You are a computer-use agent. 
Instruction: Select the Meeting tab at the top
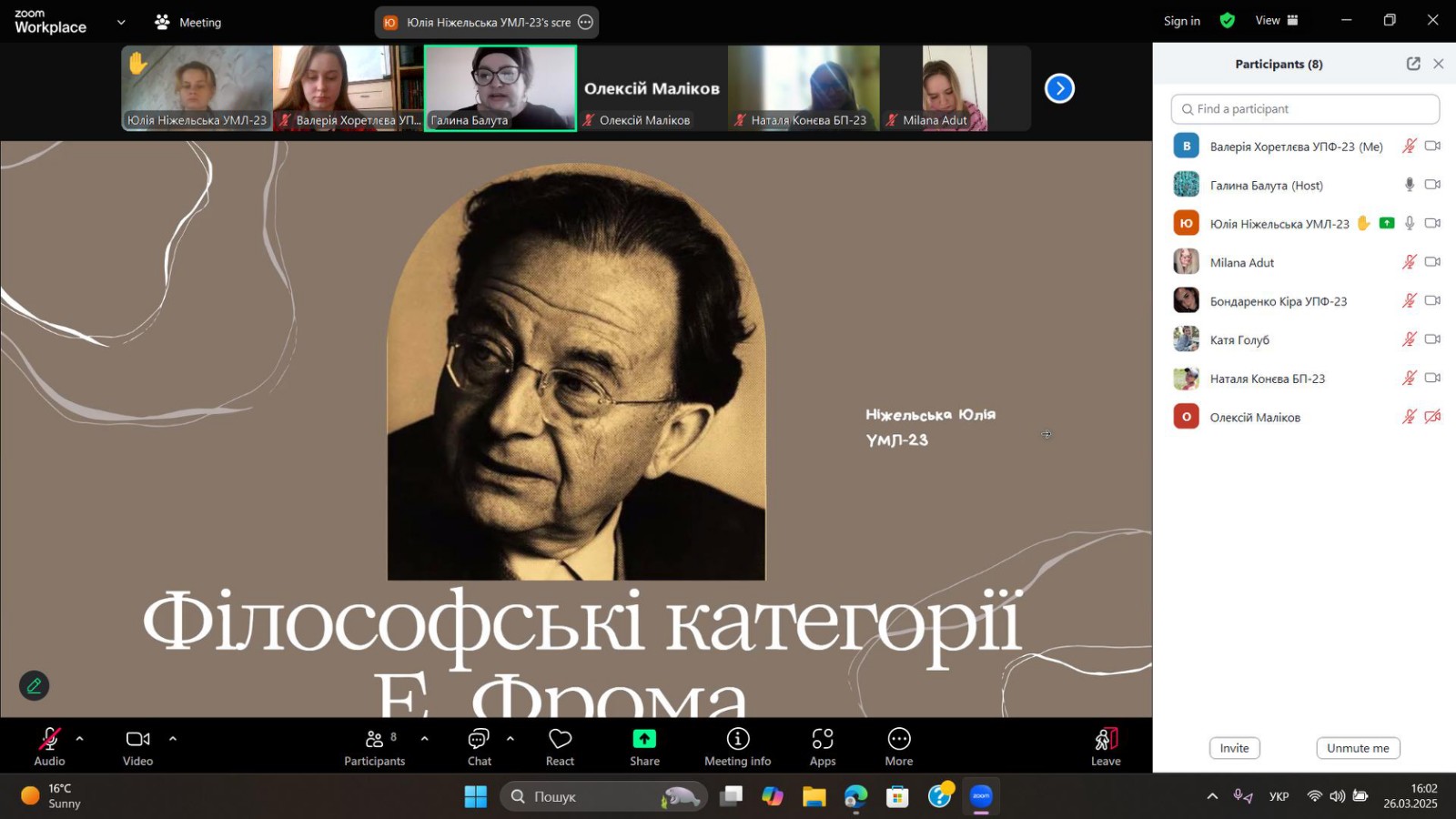pos(188,22)
